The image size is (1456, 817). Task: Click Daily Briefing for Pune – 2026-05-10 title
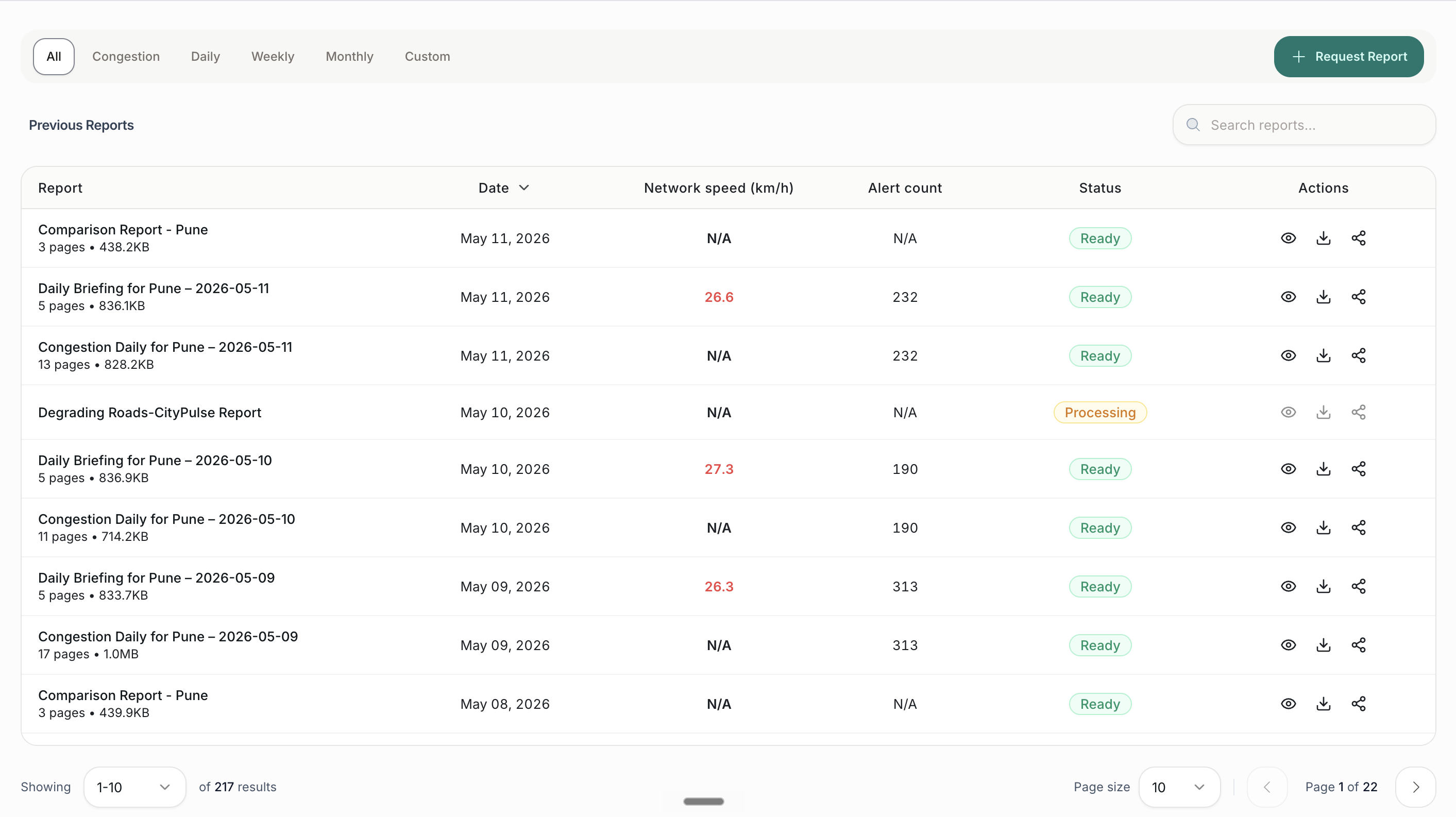[x=155, y=460]
